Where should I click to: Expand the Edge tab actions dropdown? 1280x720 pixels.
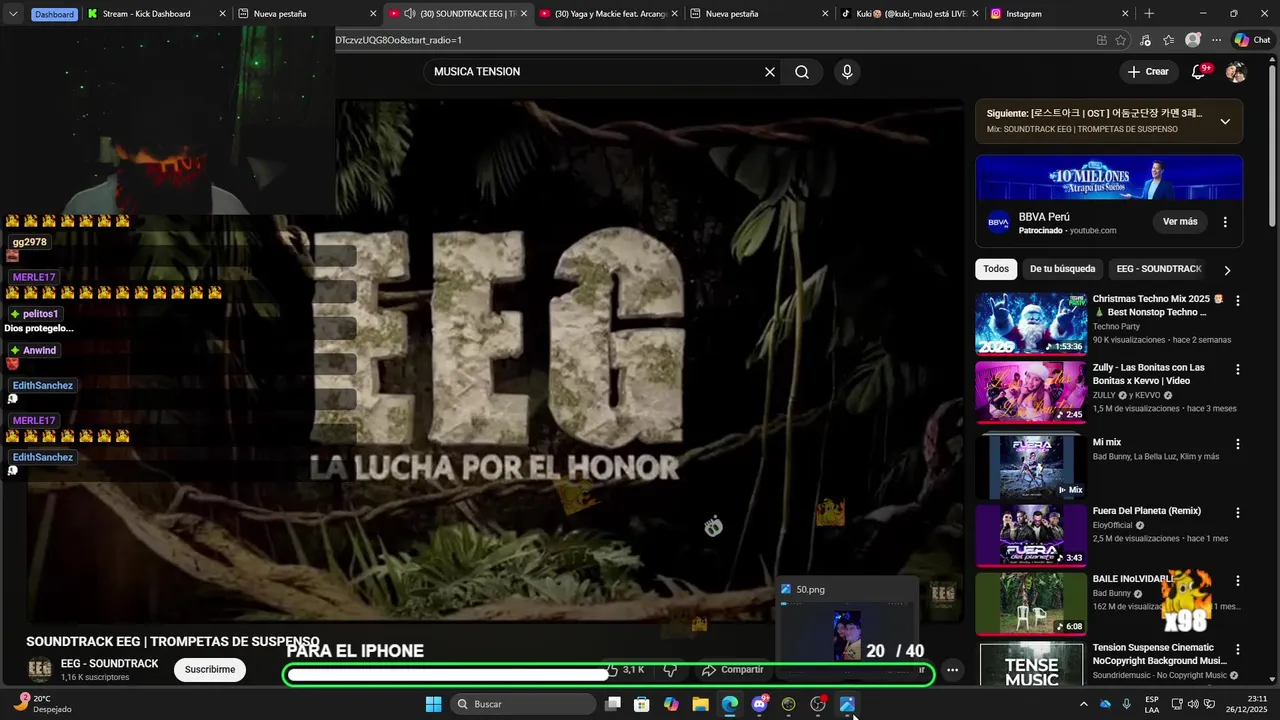(13, 14)
